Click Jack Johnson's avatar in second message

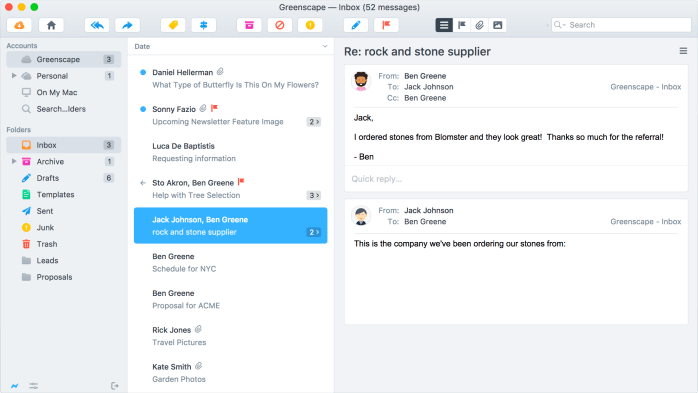(x=361, y=216)
